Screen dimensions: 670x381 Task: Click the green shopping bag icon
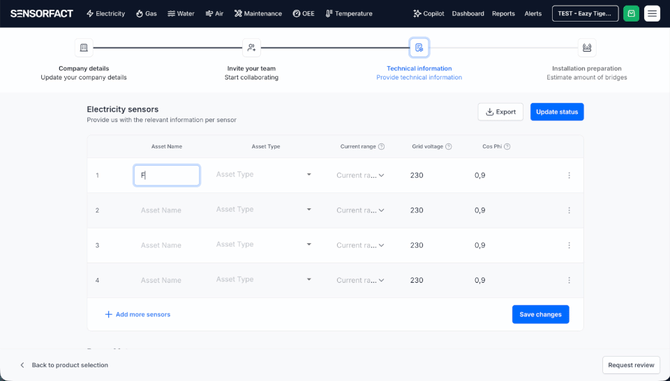coord(631,14)
